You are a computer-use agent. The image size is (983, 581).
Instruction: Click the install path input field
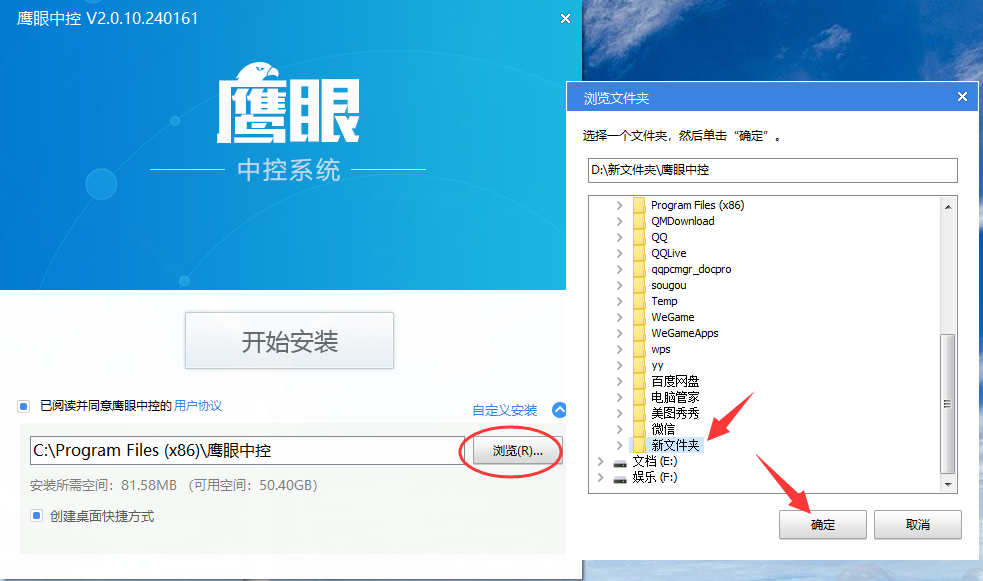click(x=248, y=451)
